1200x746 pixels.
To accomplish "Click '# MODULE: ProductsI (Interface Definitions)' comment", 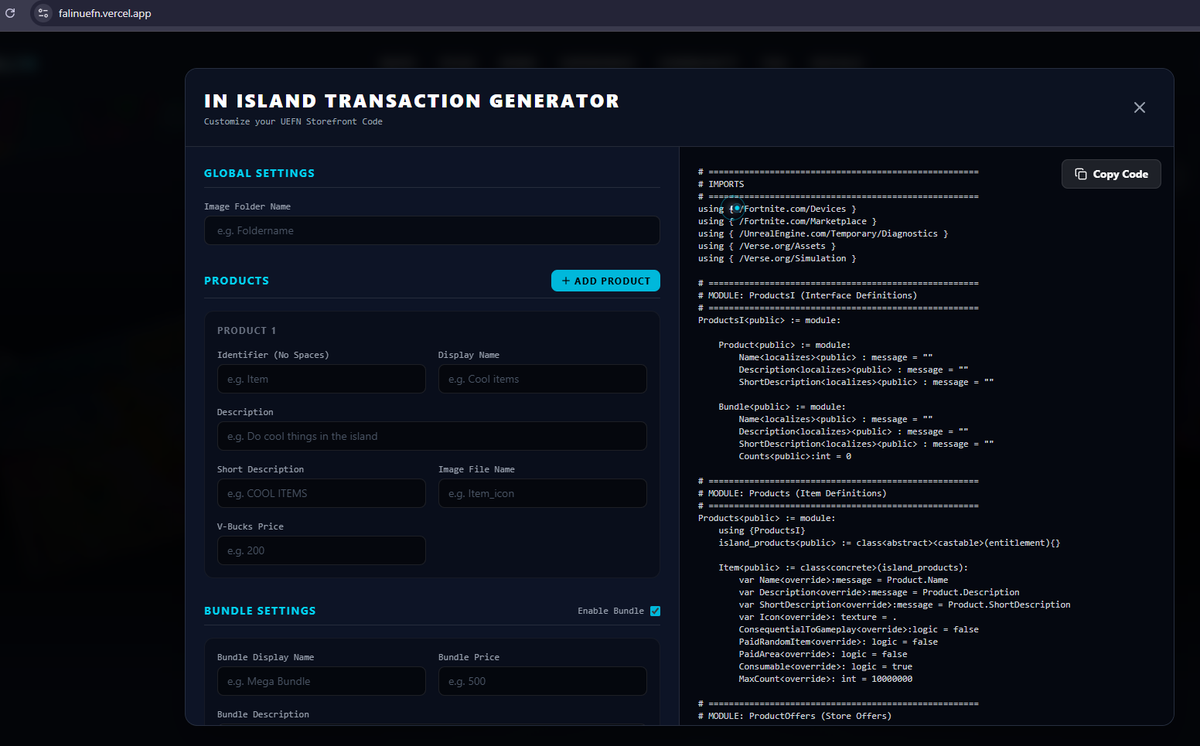I will pos(808,295).
